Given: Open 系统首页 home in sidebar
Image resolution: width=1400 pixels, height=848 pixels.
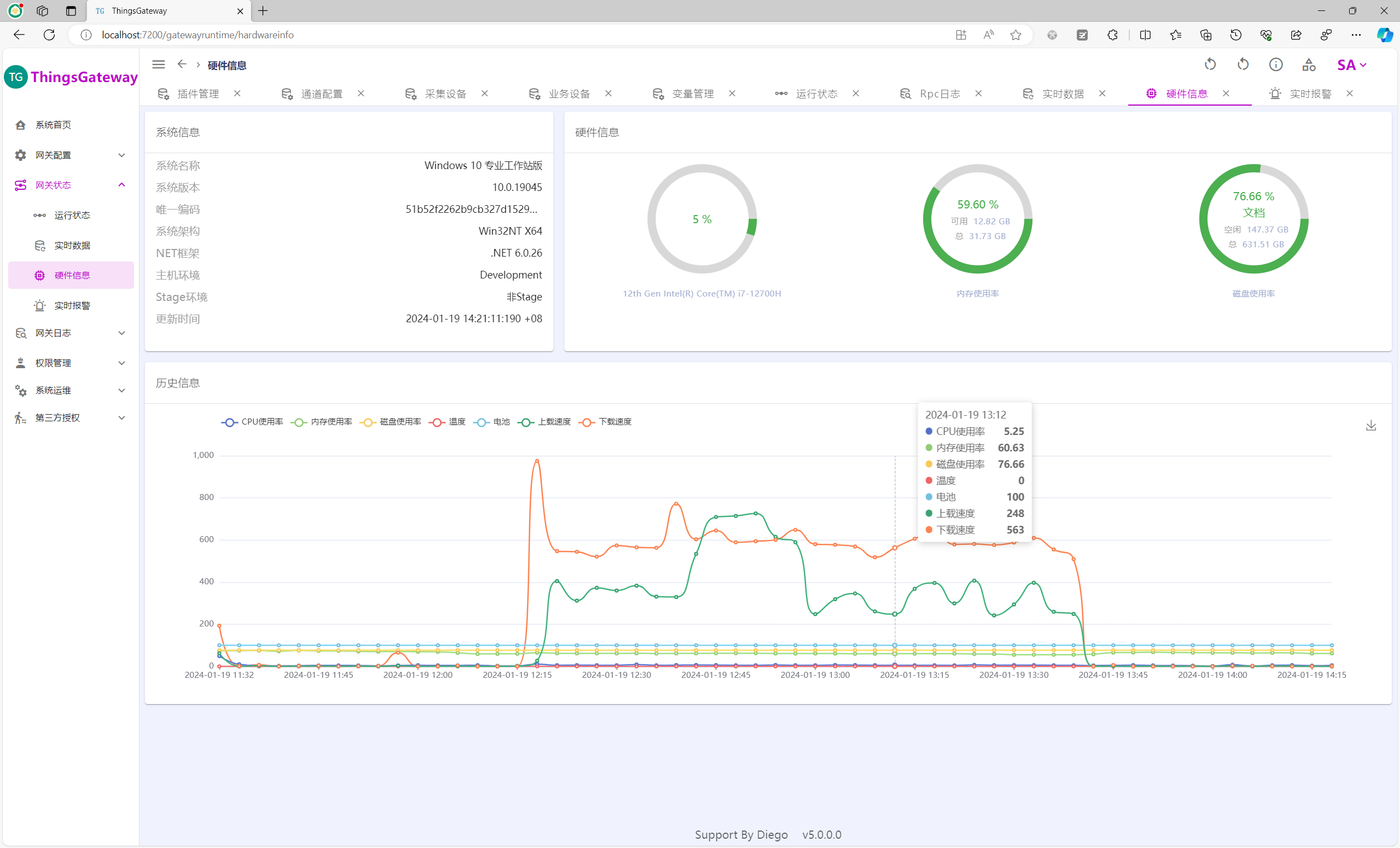Looking at the screenshot, I should point(53,125).
